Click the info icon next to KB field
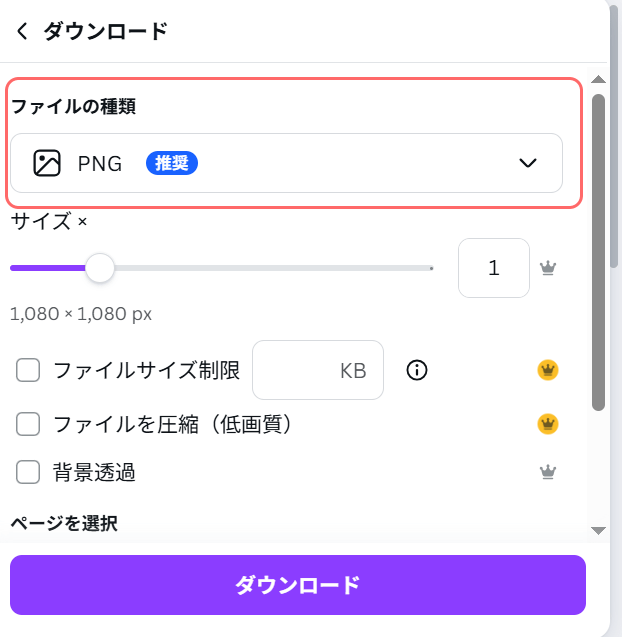This screenshot has height=637, width=622. [x=417, y=371]
